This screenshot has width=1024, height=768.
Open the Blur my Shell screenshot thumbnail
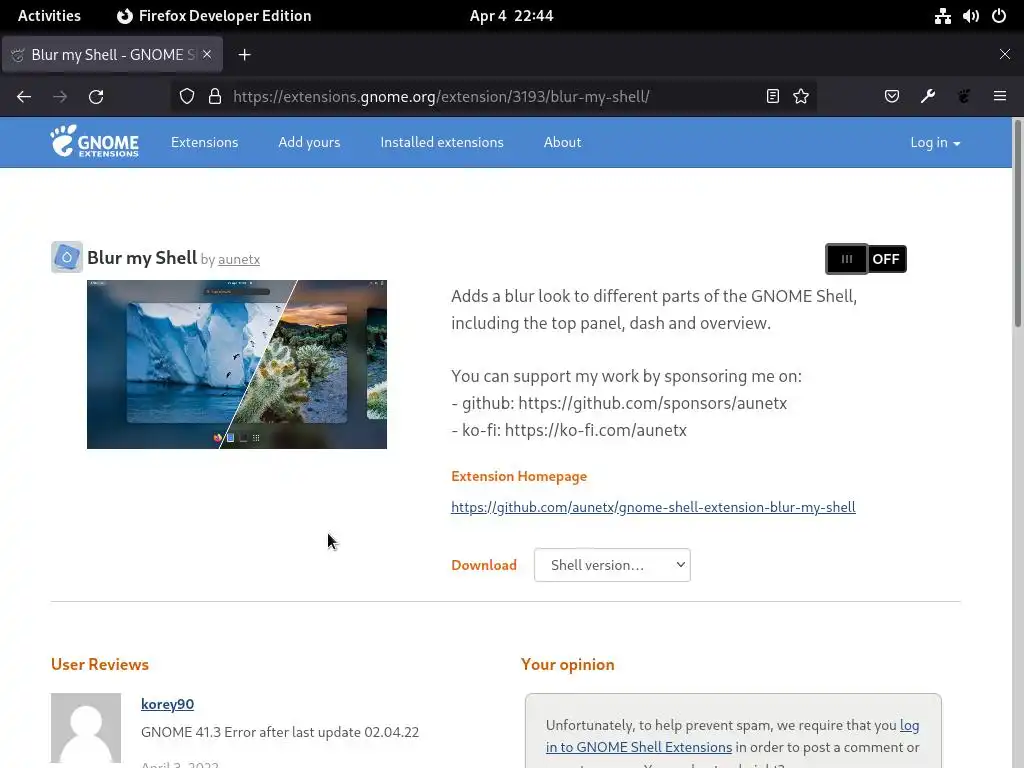point(237,364)
